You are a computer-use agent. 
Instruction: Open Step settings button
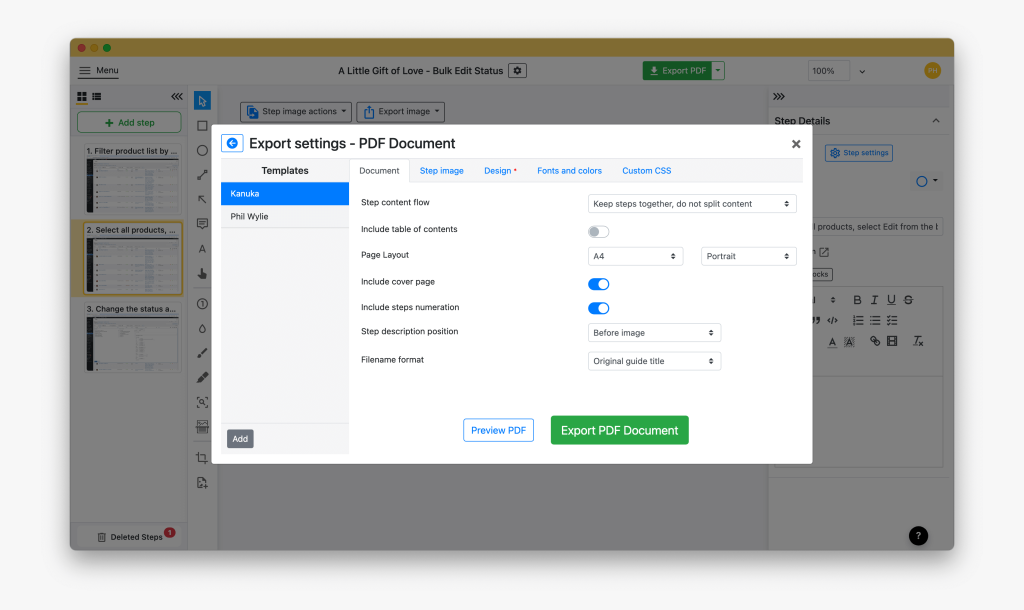859,153
